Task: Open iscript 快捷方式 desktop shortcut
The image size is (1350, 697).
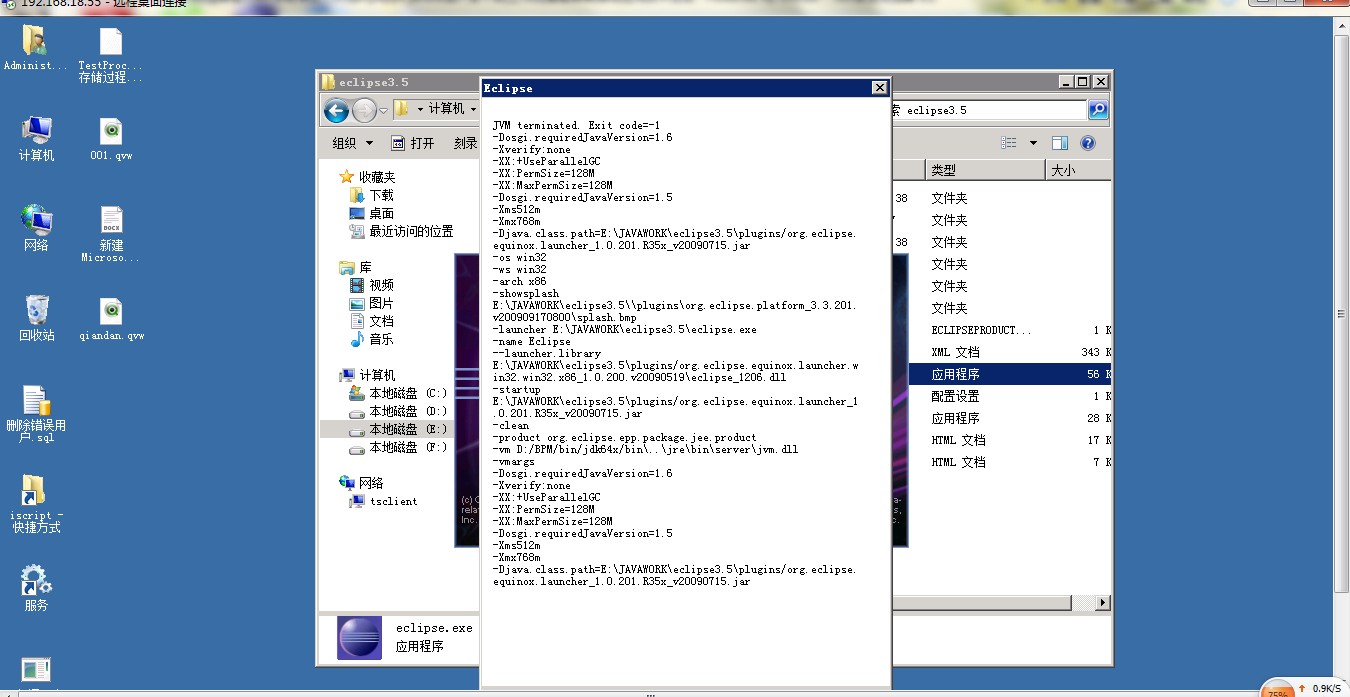Action: coord(36,505)
